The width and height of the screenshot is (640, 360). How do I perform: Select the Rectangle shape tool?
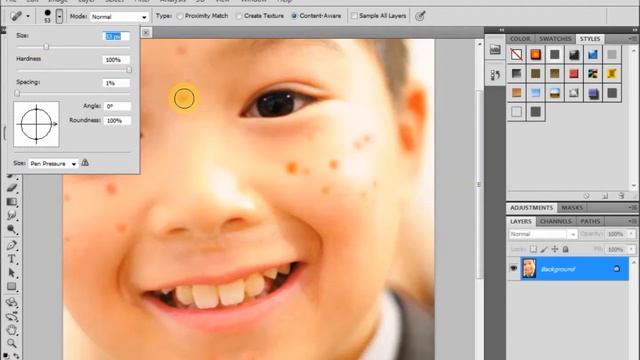pyautogui.click(x=12, y=287)
